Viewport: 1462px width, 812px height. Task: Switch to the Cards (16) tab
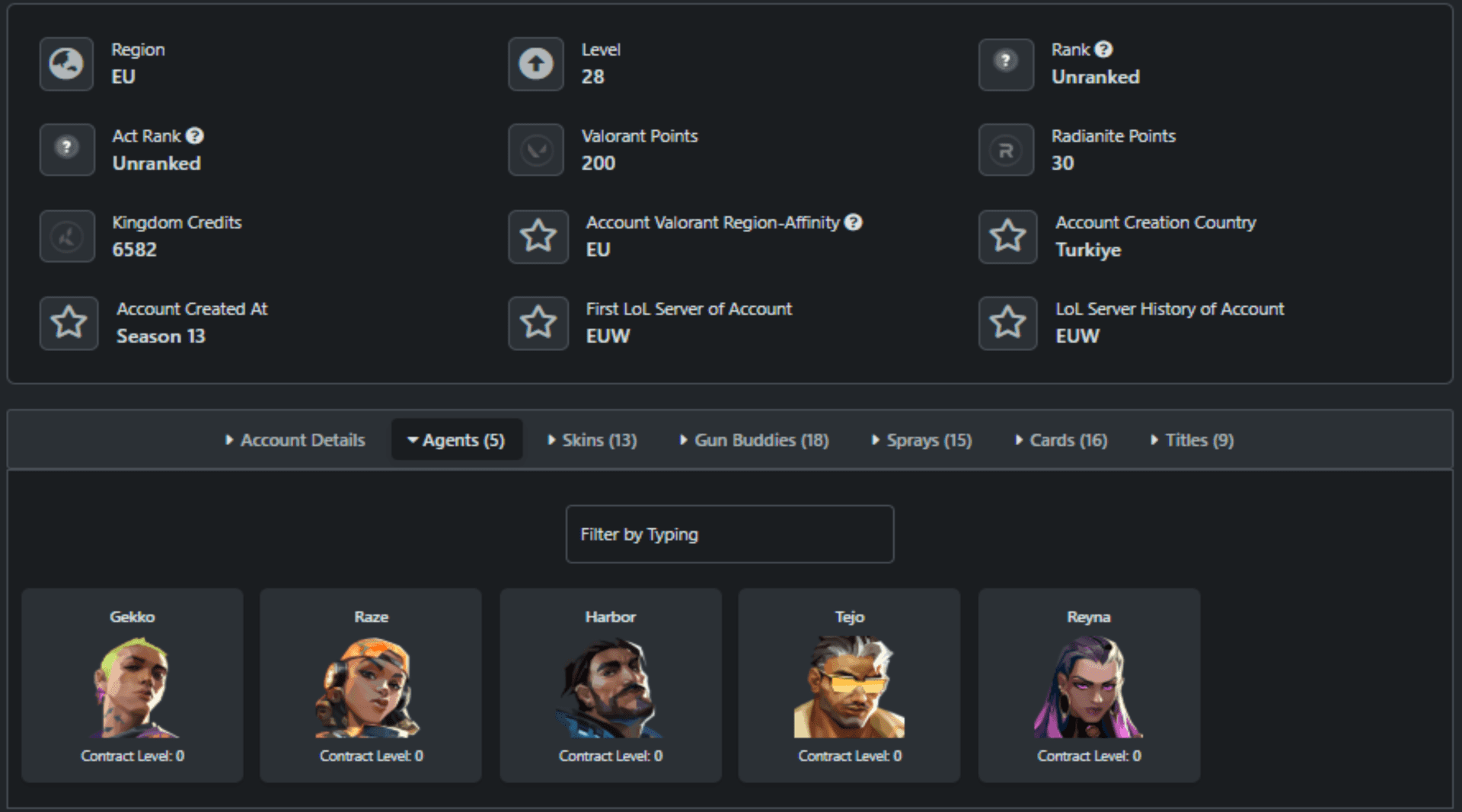(x=1061, y=440)
